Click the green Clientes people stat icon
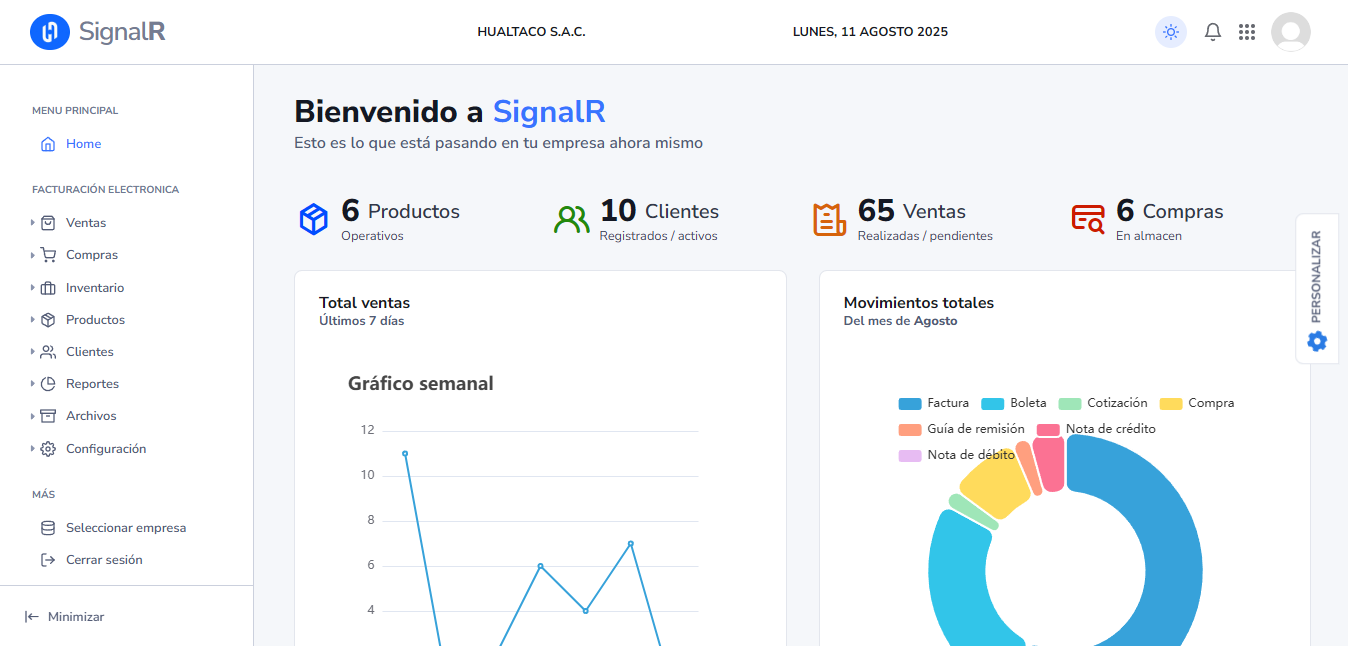Screen dimensions: 1348x646 572,219
